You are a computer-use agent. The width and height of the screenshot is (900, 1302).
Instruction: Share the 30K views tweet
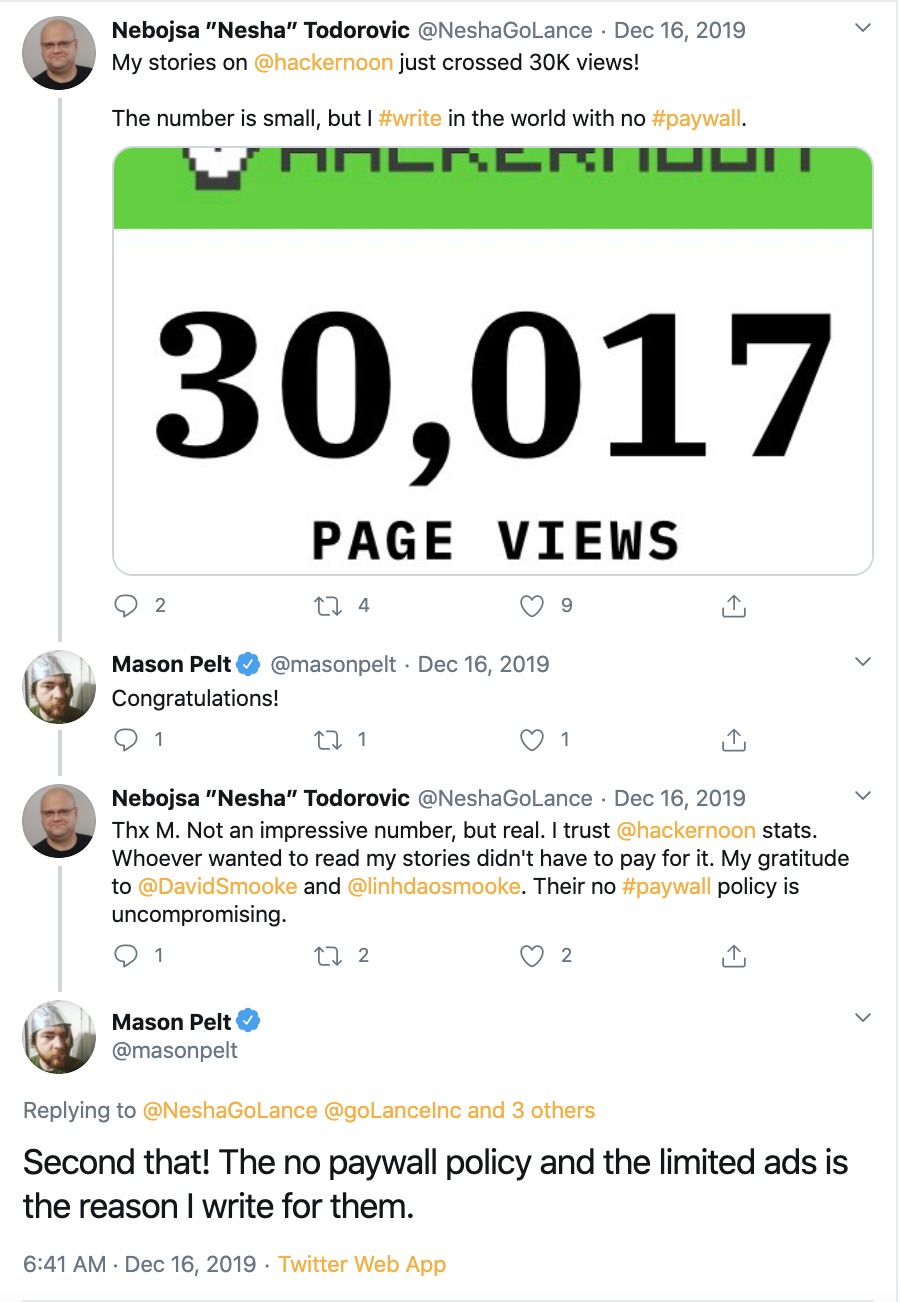[734, 606]
